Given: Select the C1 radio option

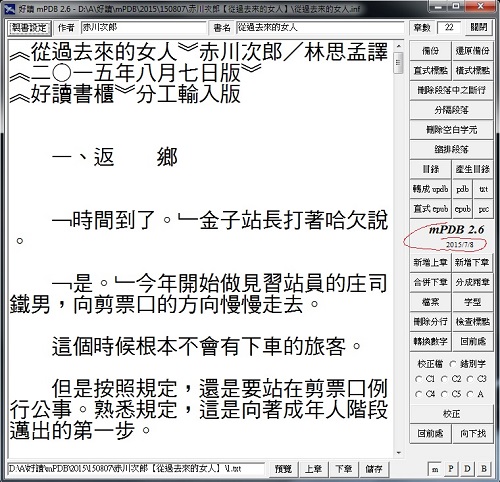Looking at the screenshot, I should click(425, 379).
